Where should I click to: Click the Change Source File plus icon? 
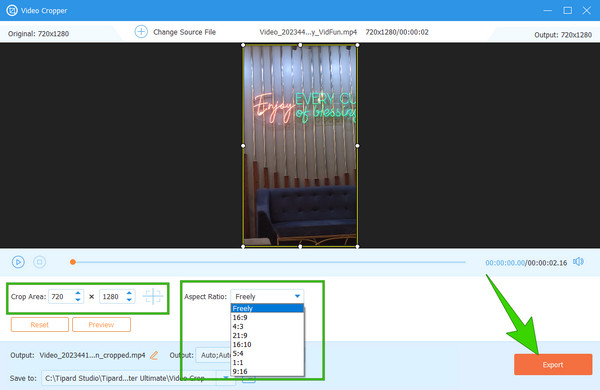[x=141, y=32]
